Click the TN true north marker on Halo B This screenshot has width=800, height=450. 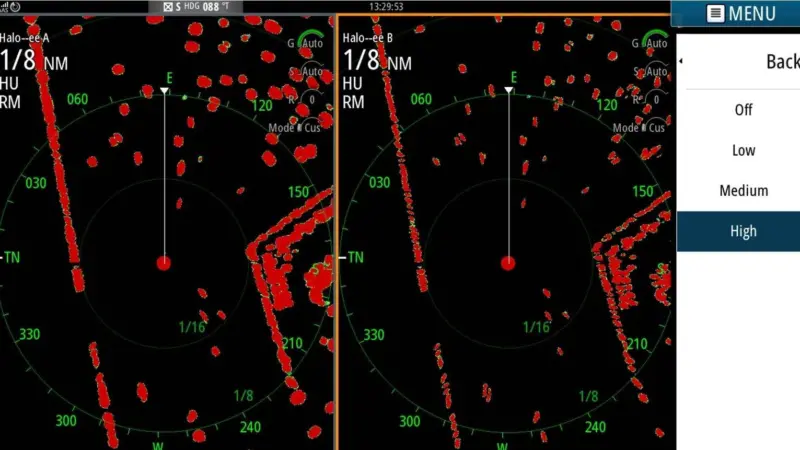coord(355,257)
